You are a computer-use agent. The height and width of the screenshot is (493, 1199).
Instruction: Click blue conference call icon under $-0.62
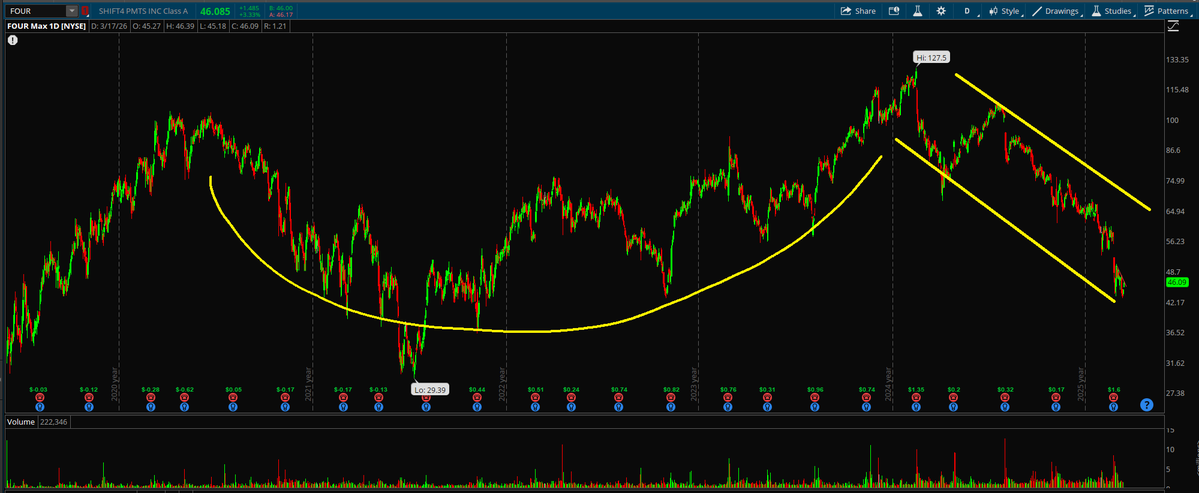(x=184, y=407)
